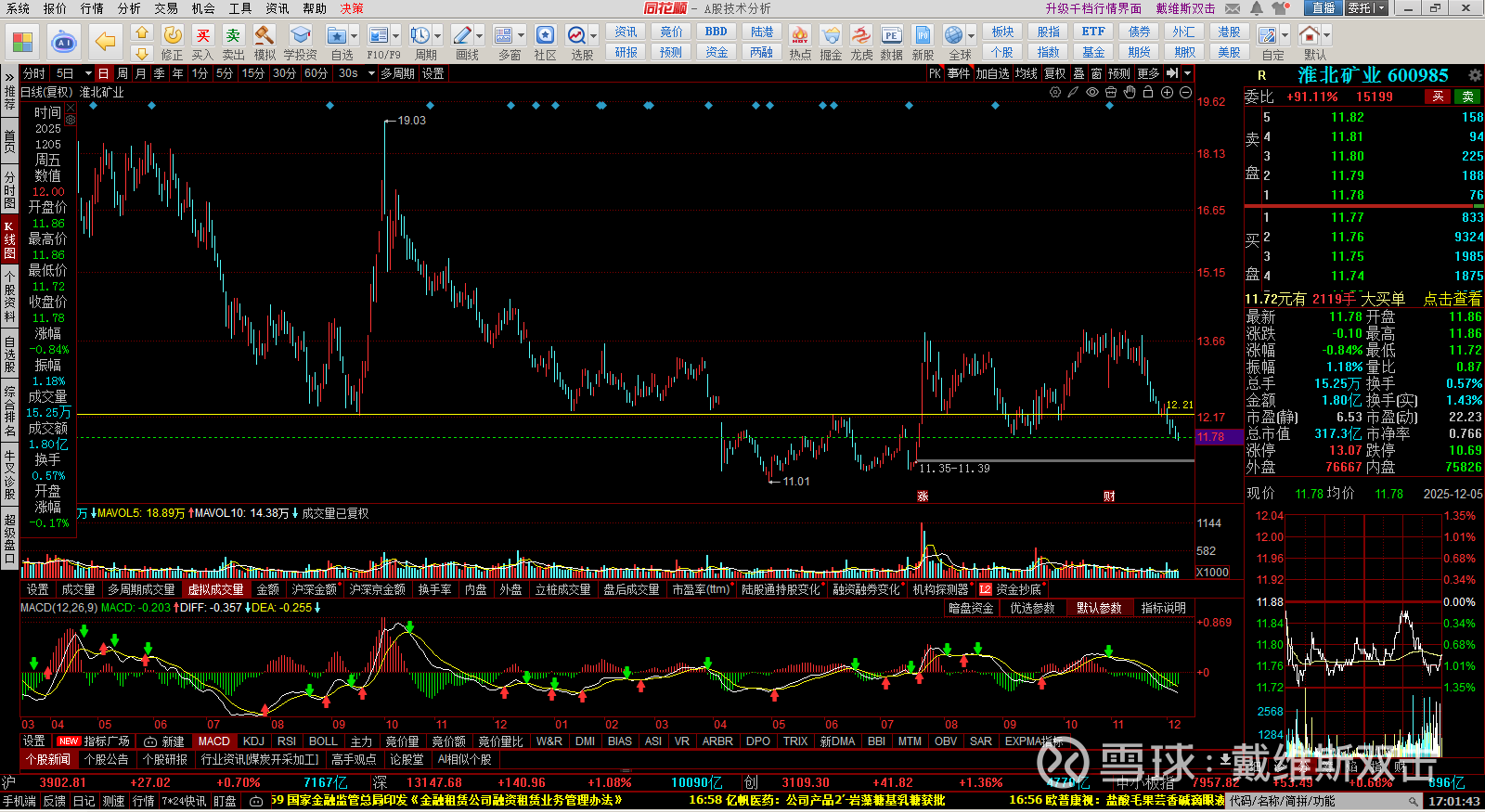Image resolution: width=1485 pixels, height=812 pixels.
Task: Click the 资讯 button
Action: click(626, 32)
